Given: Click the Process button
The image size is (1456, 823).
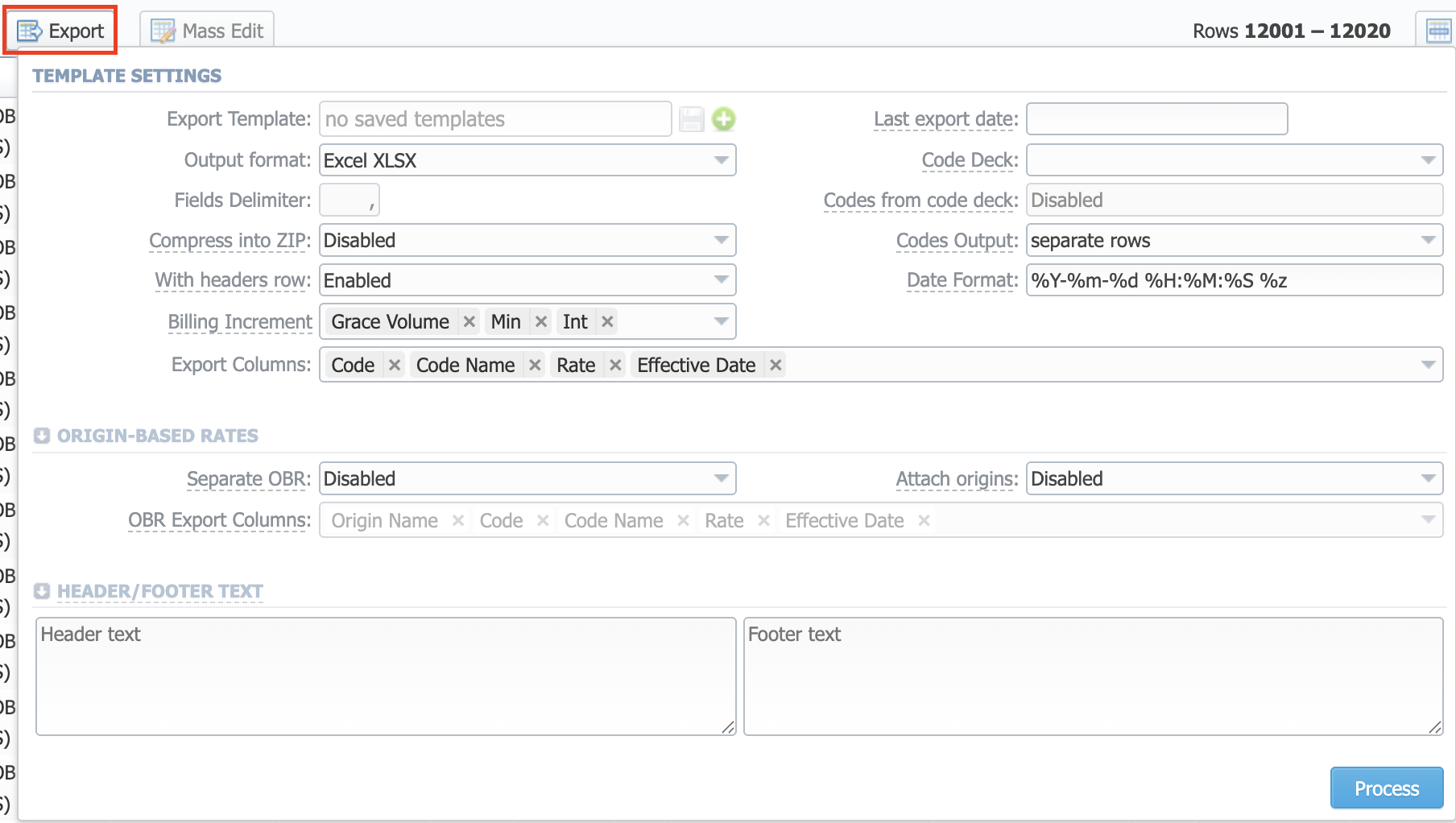Looking at the screenshot, I should click(x=1386, y=788).
